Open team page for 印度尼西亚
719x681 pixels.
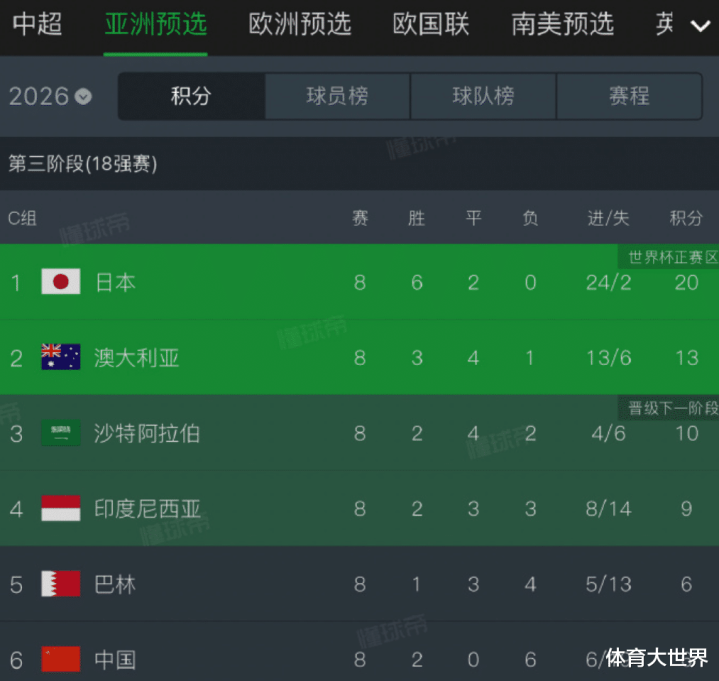[148, 509]
